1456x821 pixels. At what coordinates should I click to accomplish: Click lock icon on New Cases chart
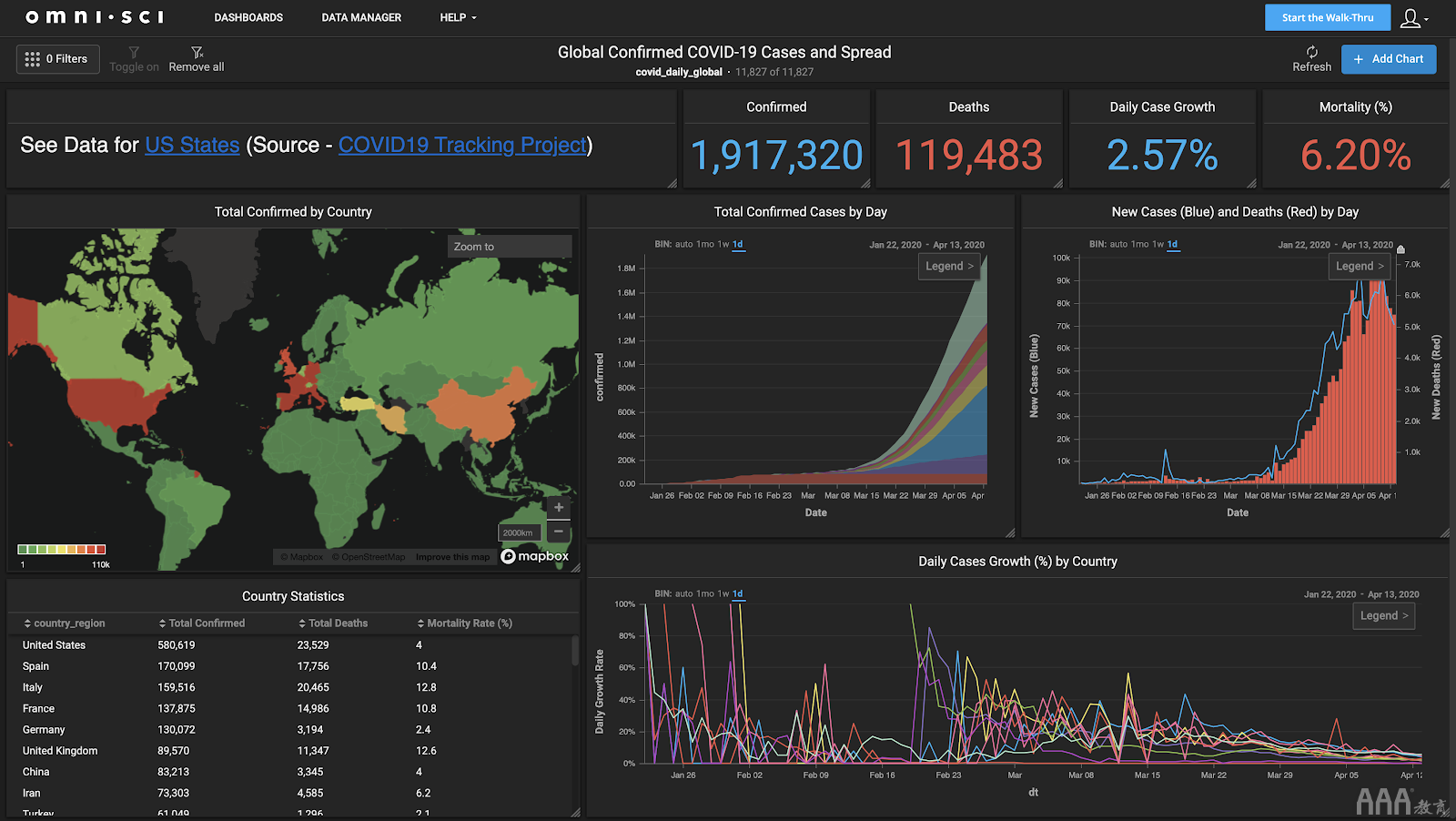pos(1400,249)
